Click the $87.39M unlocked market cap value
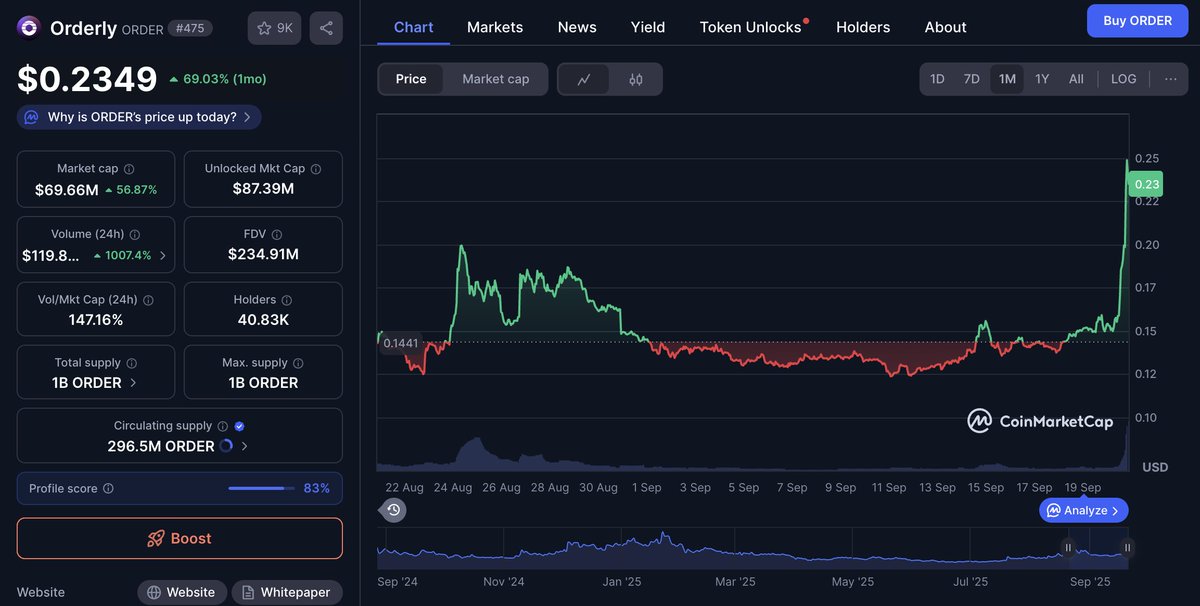Image resolution: width=1200 pixels, height=606 pixels. pos(263,189)
